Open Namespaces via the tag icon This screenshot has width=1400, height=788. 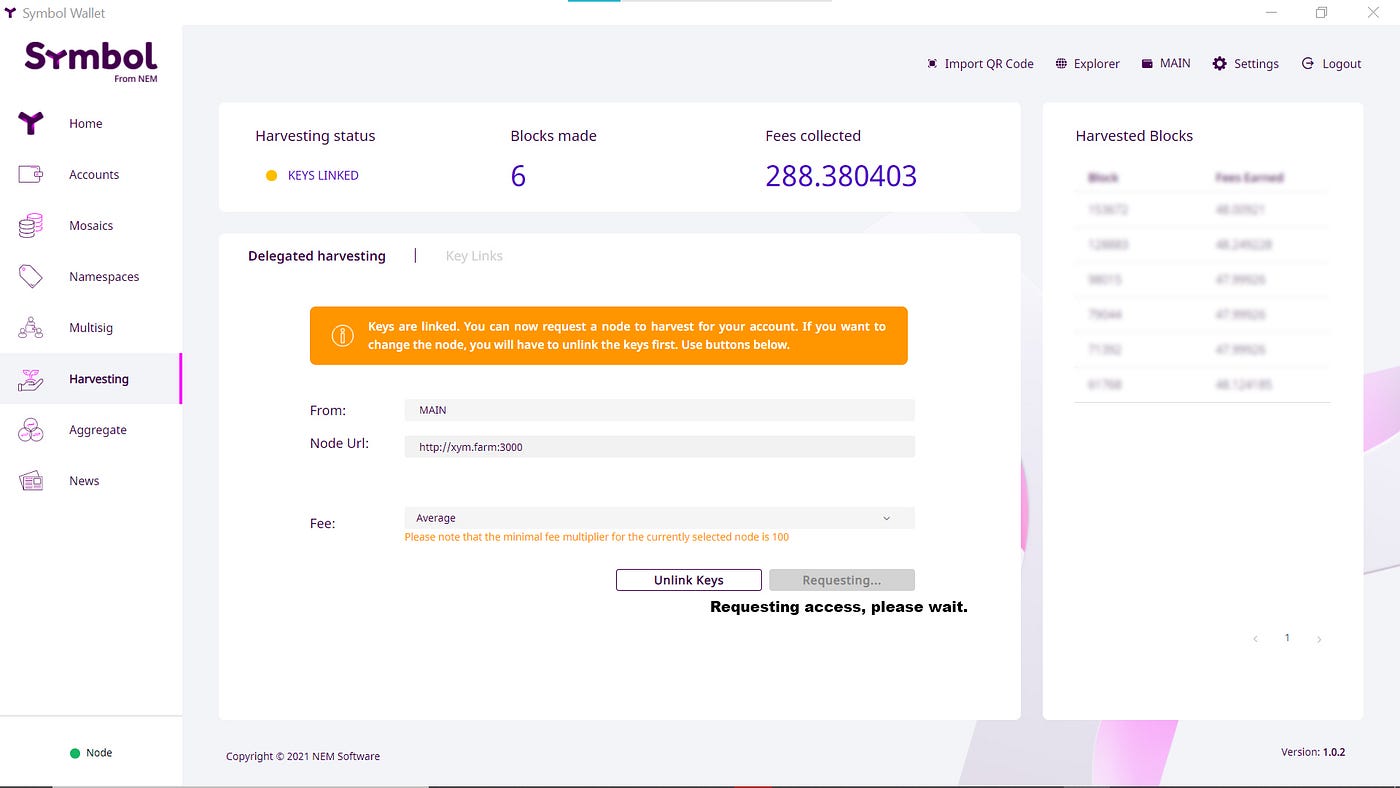coord(31,276)
